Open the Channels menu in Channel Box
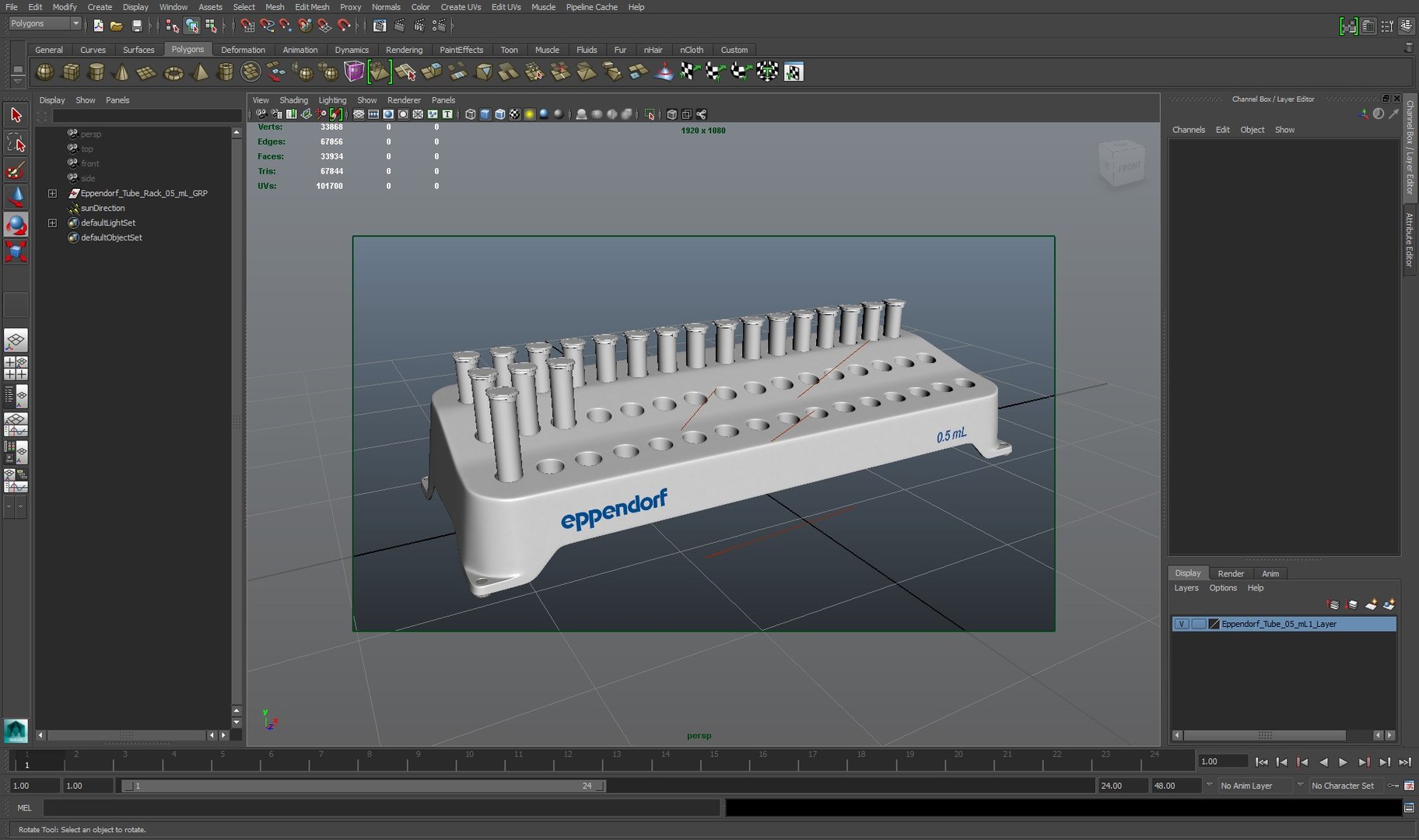This screenshot has width=1419, height=840. tap(1189, 130)
